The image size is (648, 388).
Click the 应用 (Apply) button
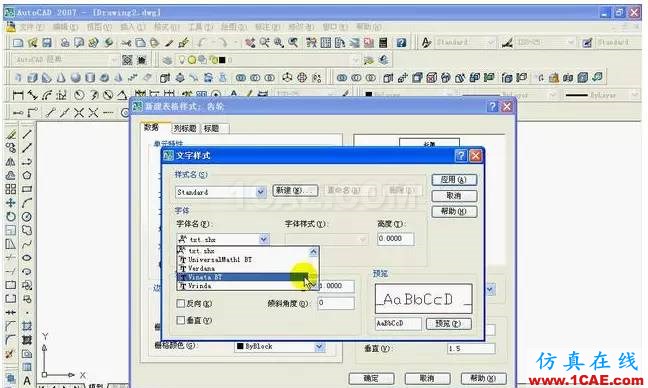[x=454, y=180]
